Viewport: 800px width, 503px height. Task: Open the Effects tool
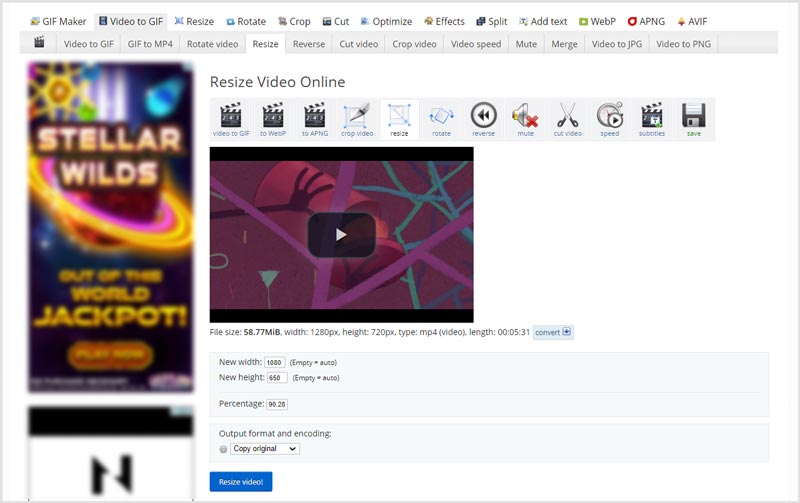(444, 21)
